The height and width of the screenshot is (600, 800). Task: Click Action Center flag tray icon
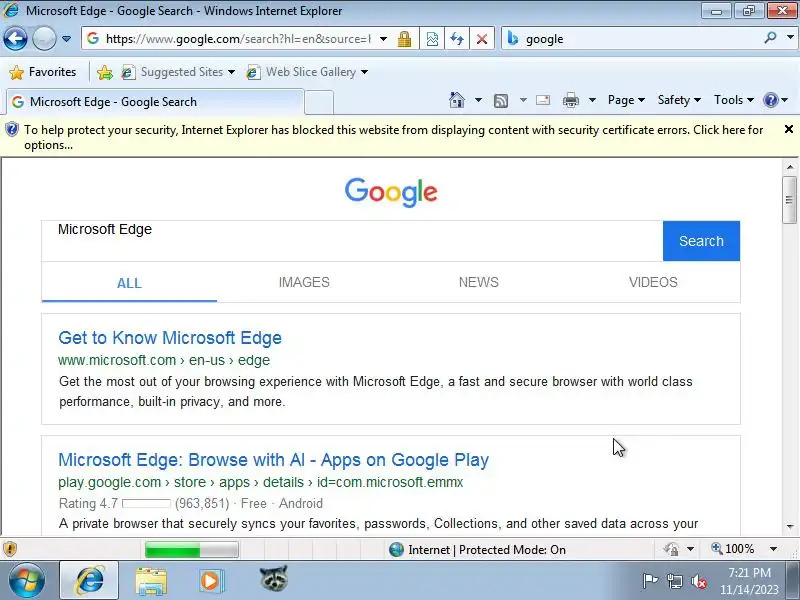point(649,581)
